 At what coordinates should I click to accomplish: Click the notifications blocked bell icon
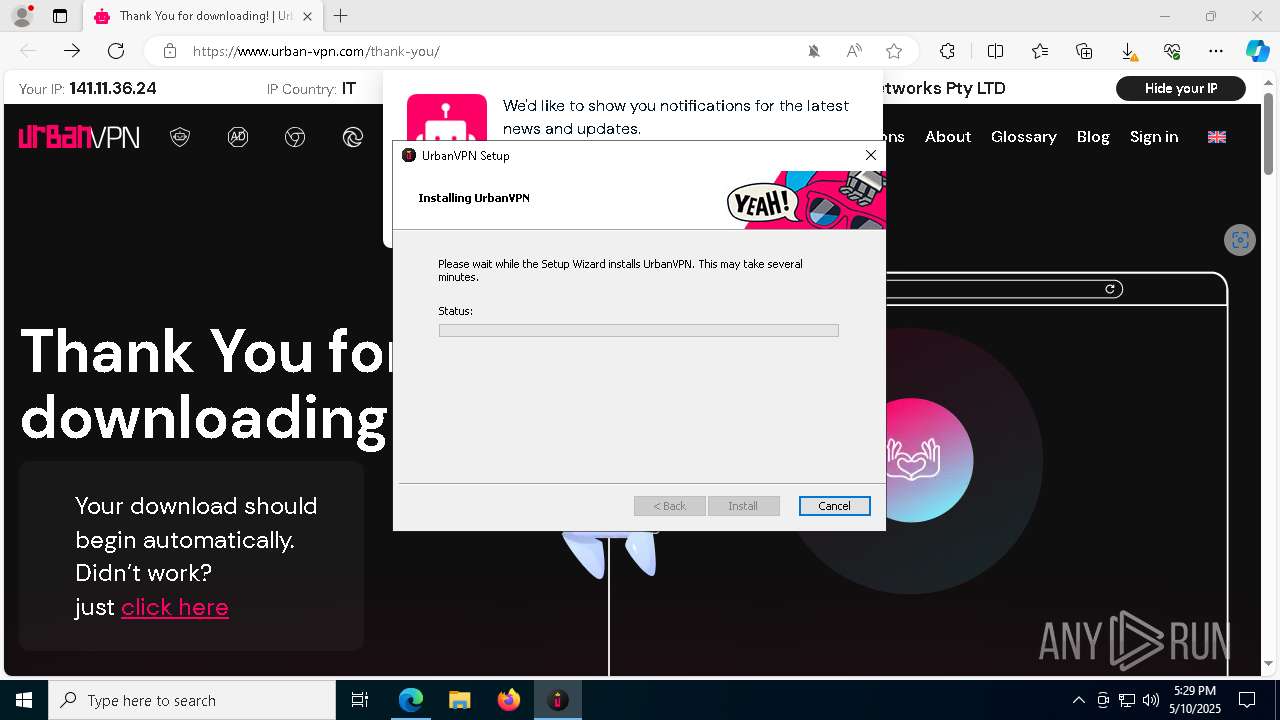(814, 51)
